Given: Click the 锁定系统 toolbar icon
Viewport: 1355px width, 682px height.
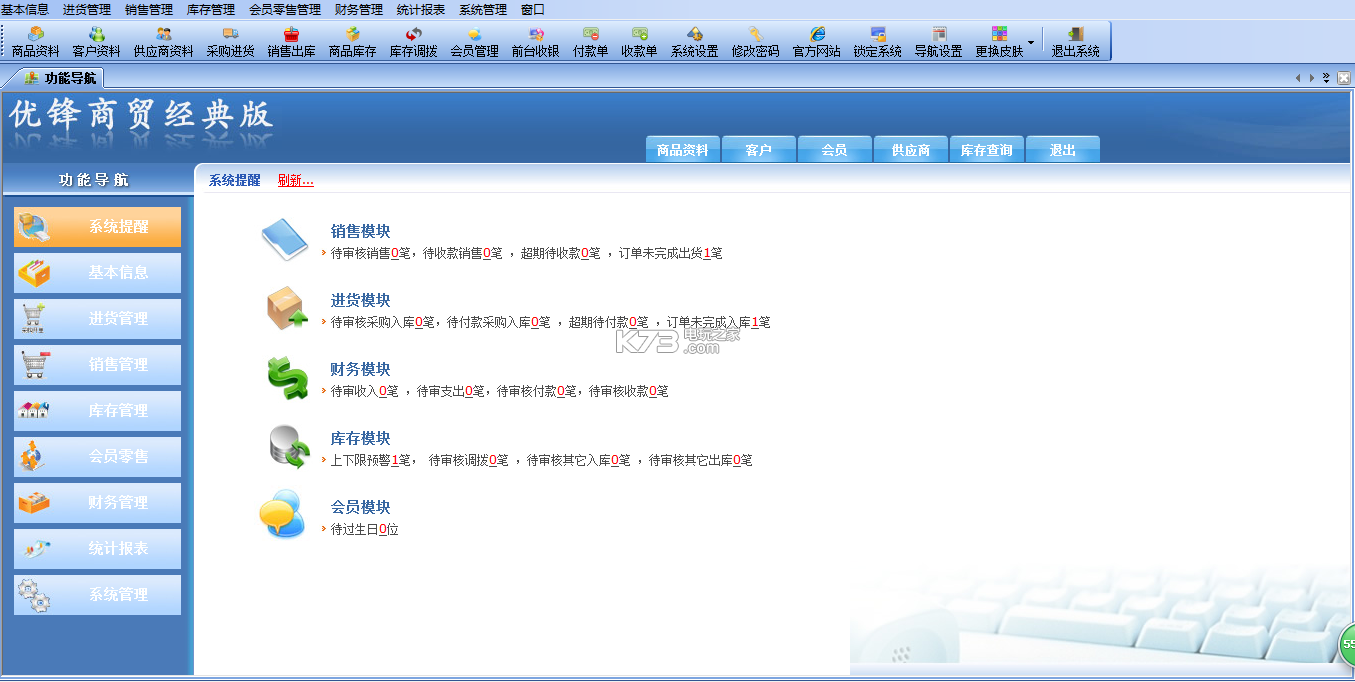Looking at the screenshot, I should (x=877, y=41).
